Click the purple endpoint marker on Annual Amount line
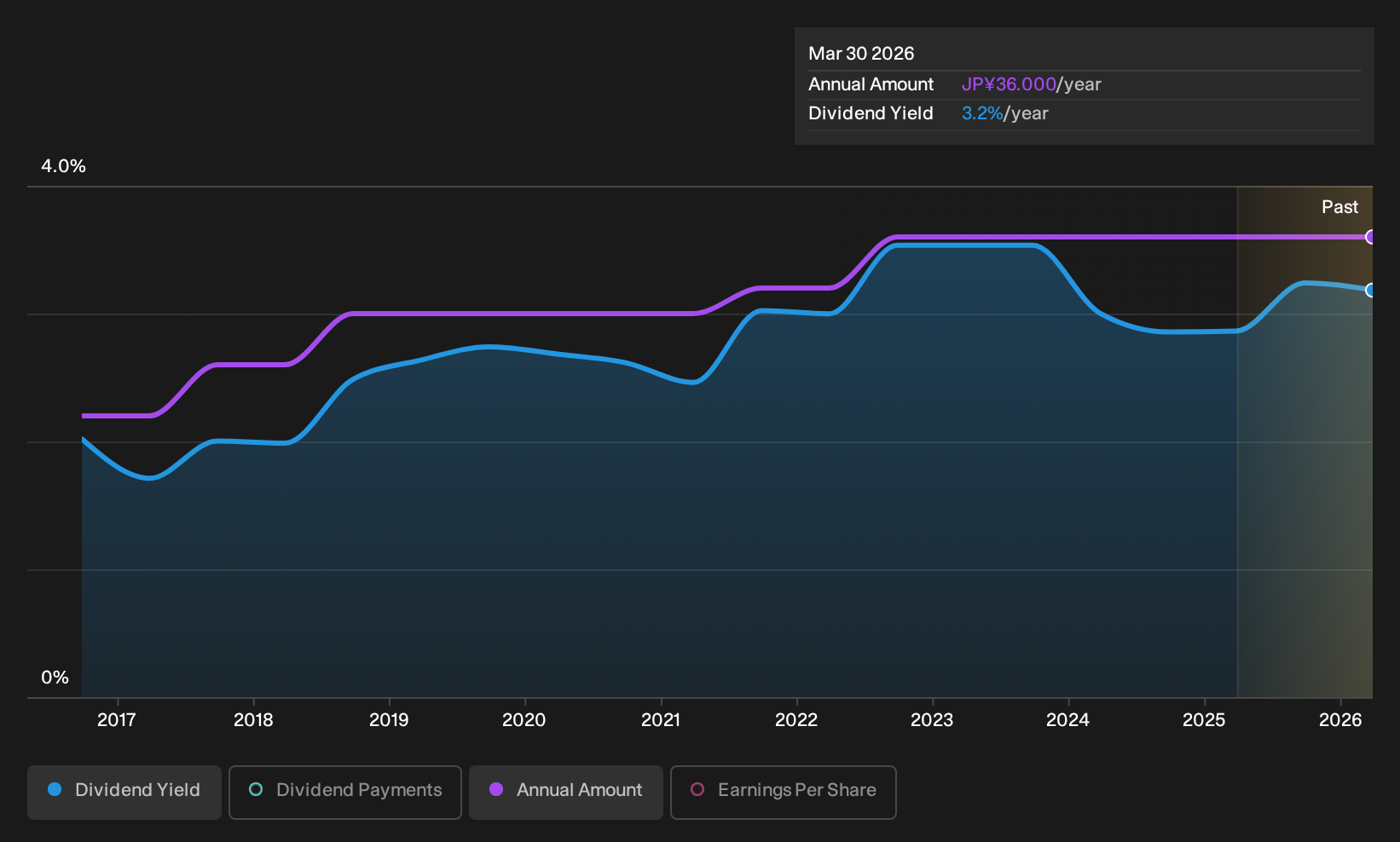 [1370, 237]
